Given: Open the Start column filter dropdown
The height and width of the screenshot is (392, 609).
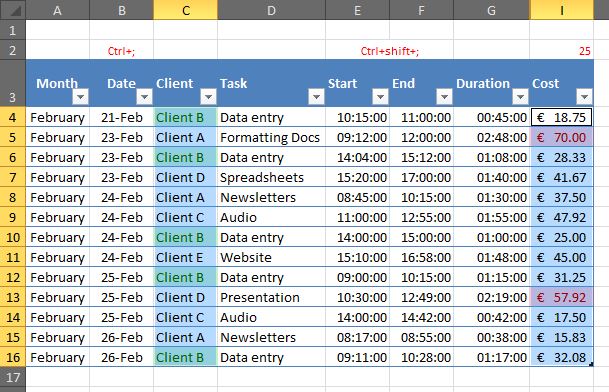Looking at the screenshot, I should point(380,97).
